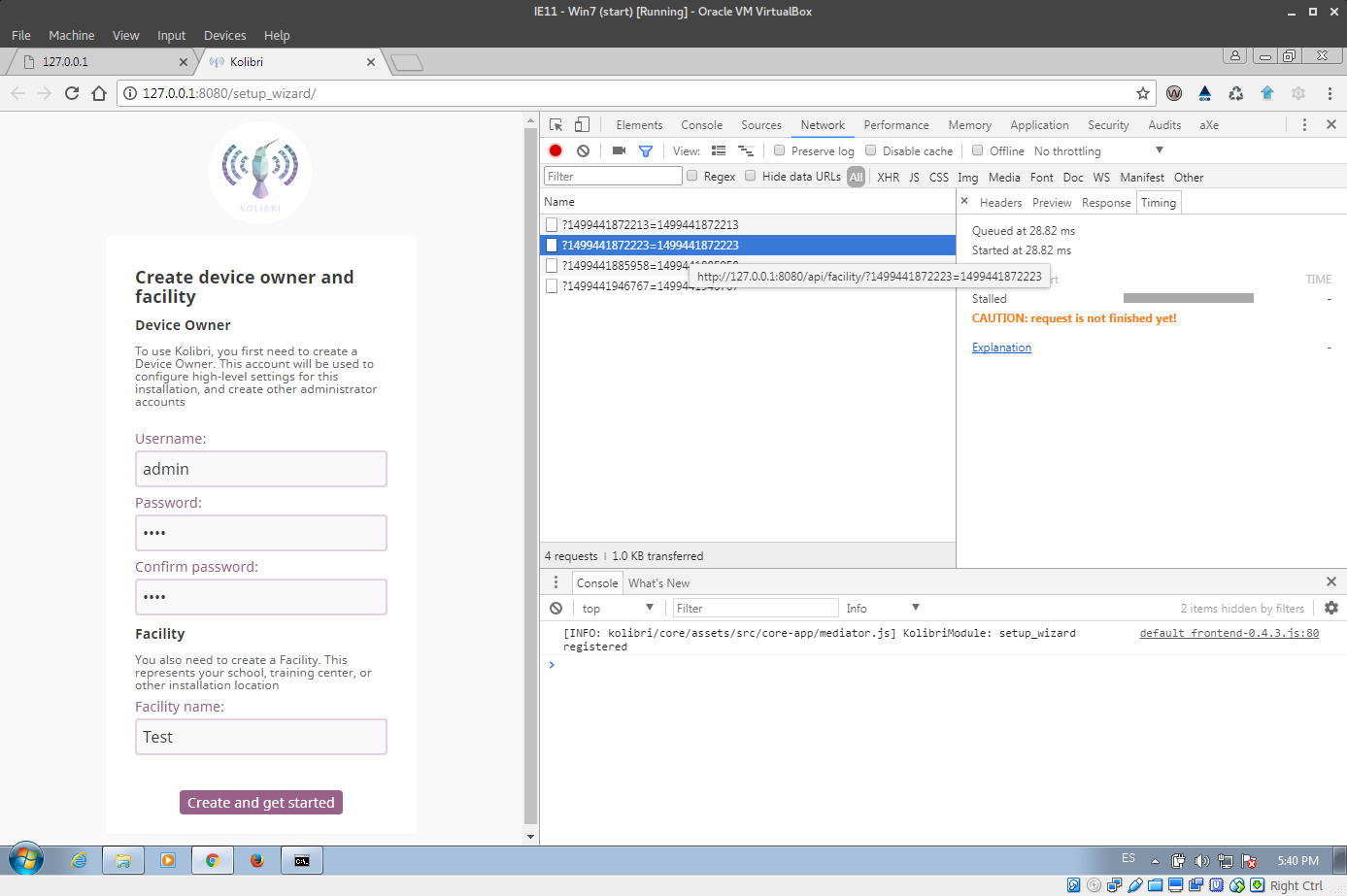Click the W extension icon
1347x896 pixels.
point(1174,93)
